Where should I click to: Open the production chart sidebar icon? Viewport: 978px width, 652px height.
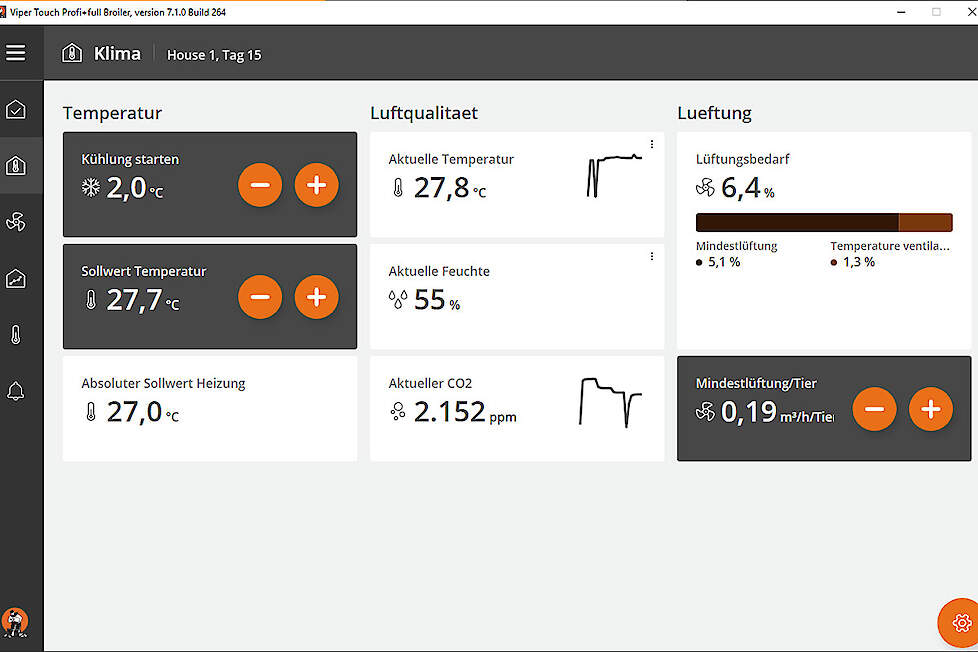point(16,278)
